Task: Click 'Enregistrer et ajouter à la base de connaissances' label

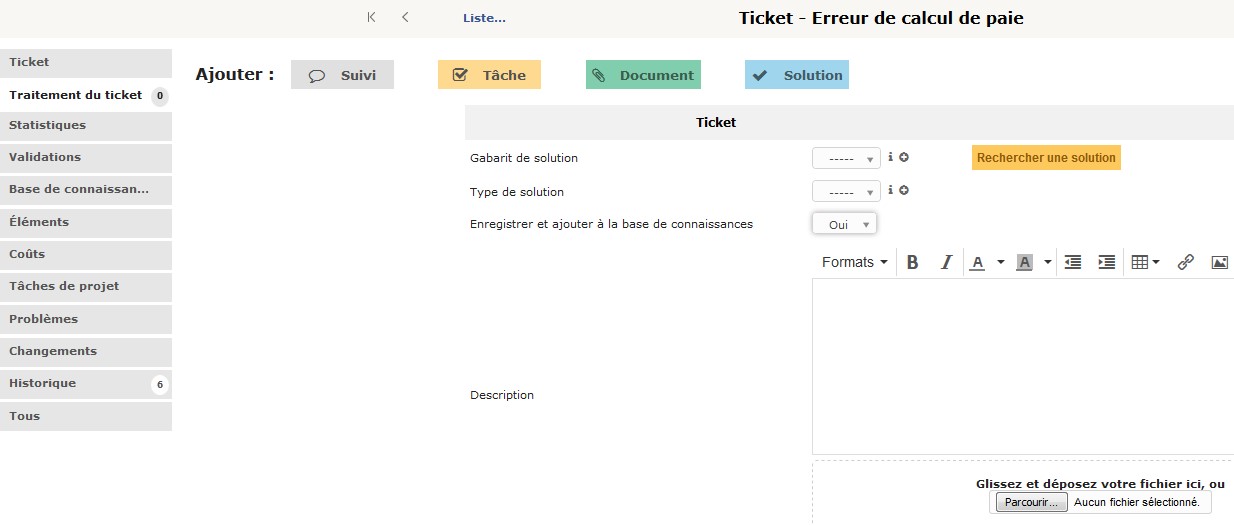Action: 611,224
